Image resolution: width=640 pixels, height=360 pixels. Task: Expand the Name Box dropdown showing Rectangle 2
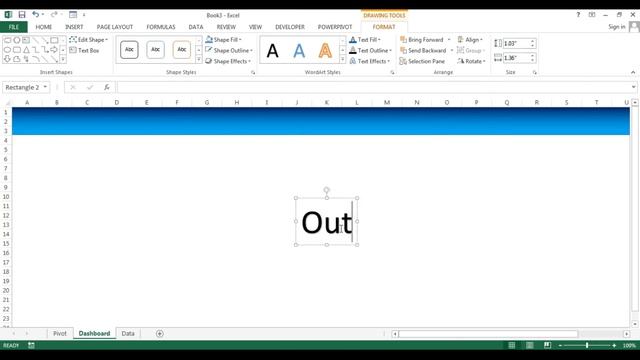[x=45, y=87]
